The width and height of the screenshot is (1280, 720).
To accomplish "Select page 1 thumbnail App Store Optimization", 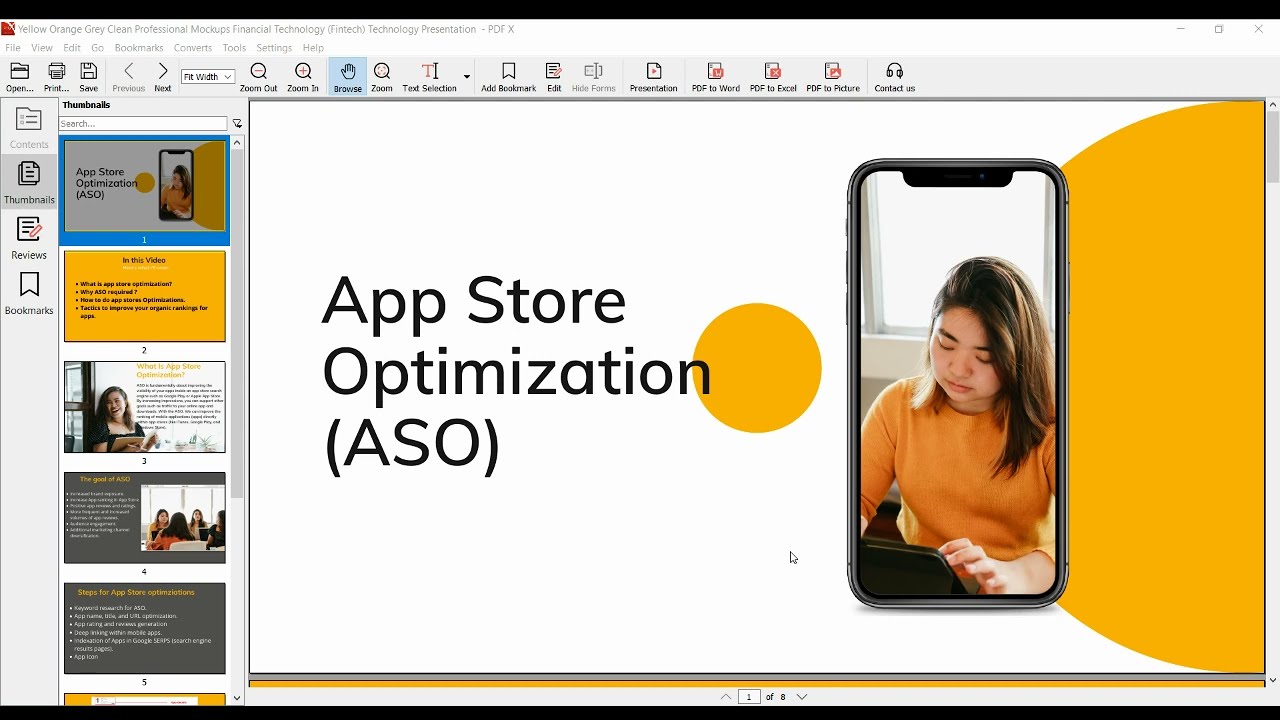I will click(x=144, y=186).
